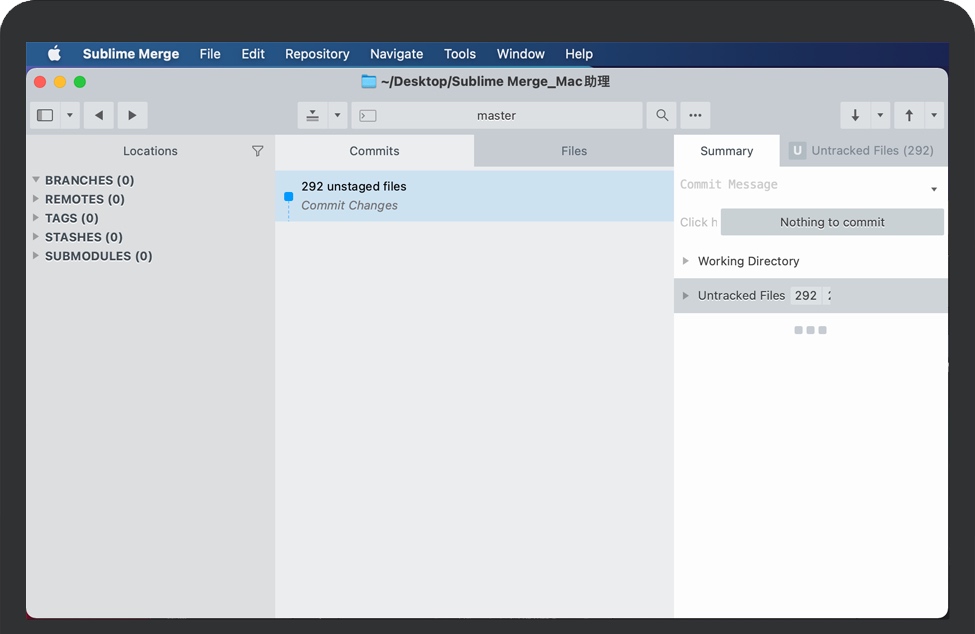Expand the STASHES tree section
The image size is (975, 634).
click(x=36, y=237)
